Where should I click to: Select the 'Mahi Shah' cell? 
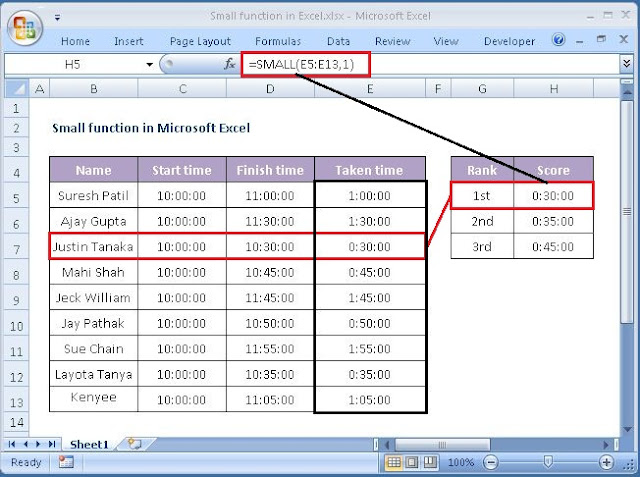pos(93,272)
